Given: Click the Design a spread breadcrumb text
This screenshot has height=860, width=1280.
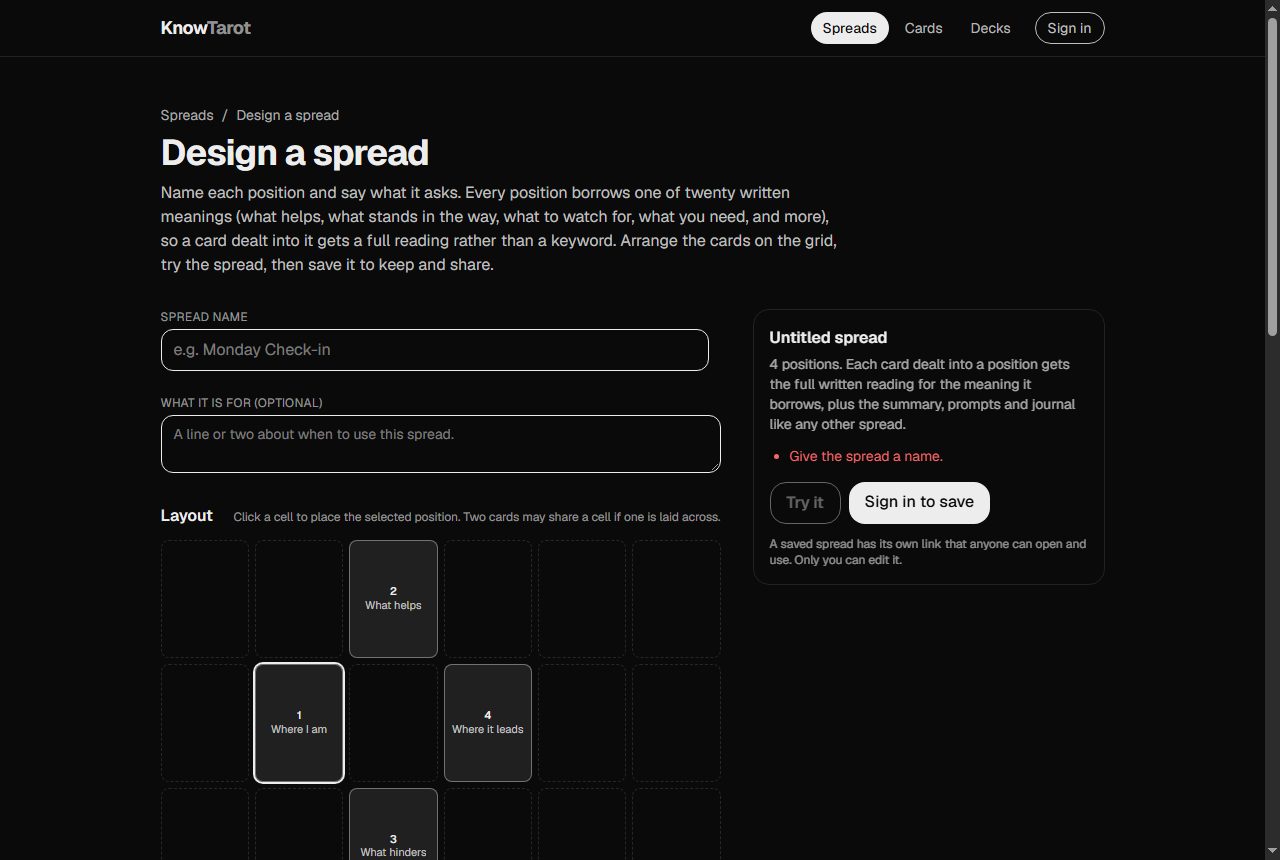Looking at the screenshot, I should click(288, 115).
